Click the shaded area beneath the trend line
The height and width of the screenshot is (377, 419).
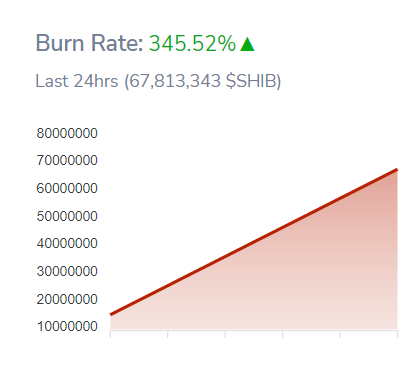pos(300,283)
